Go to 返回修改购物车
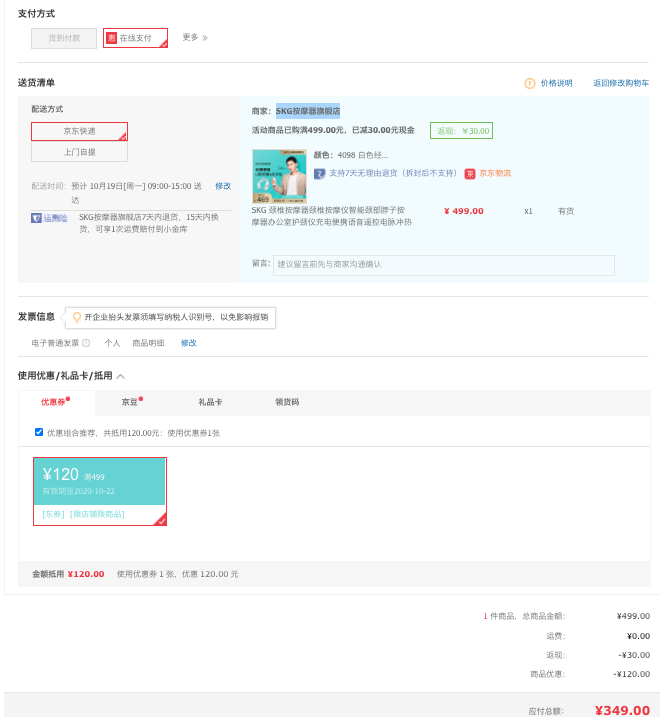The height and width of the screenshot is (717, 660). coord(621,83)
